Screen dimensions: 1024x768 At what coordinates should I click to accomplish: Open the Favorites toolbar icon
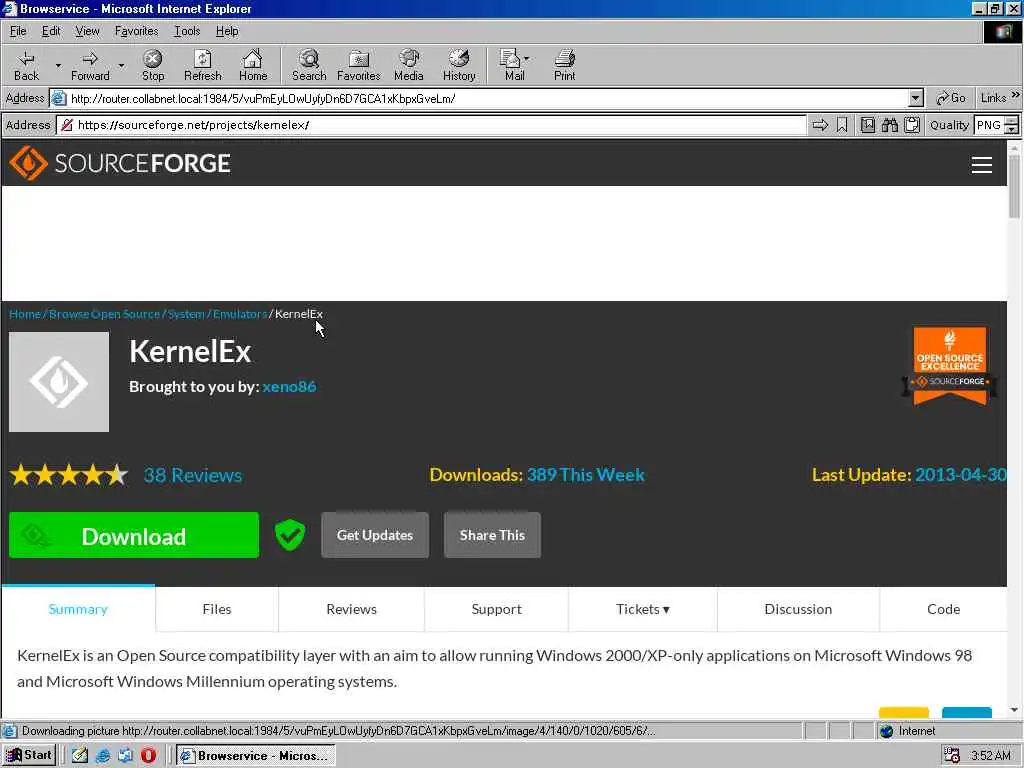click(359, 66)
